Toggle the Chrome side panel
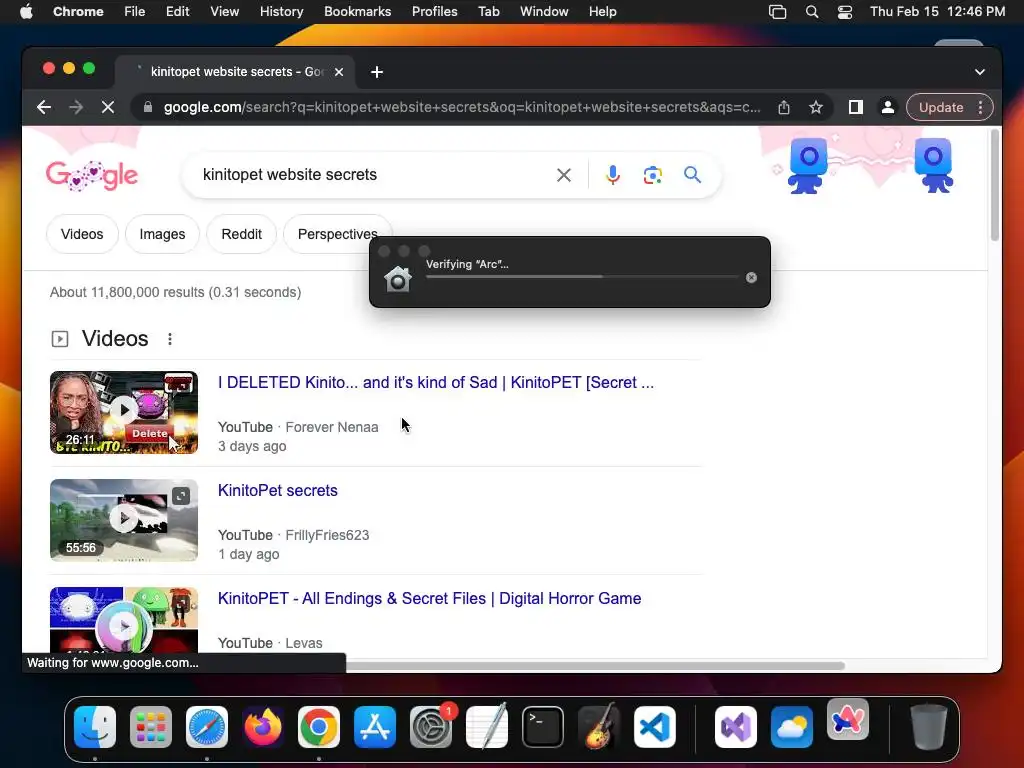The image size is (1024, 768). pos(856,107)
